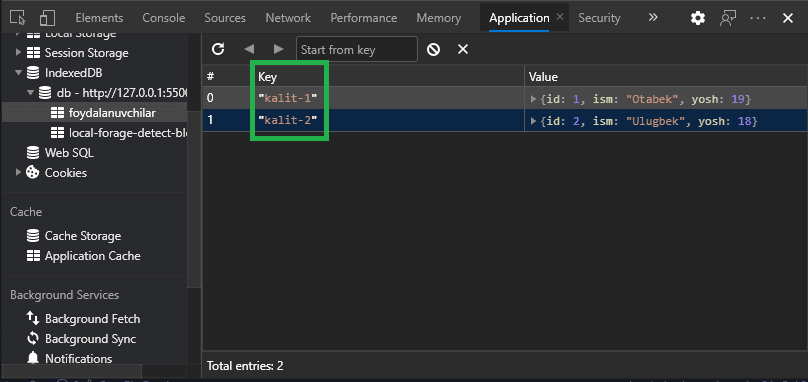
Task: Select local-forage-detect-blob object store
Action: 128,133
